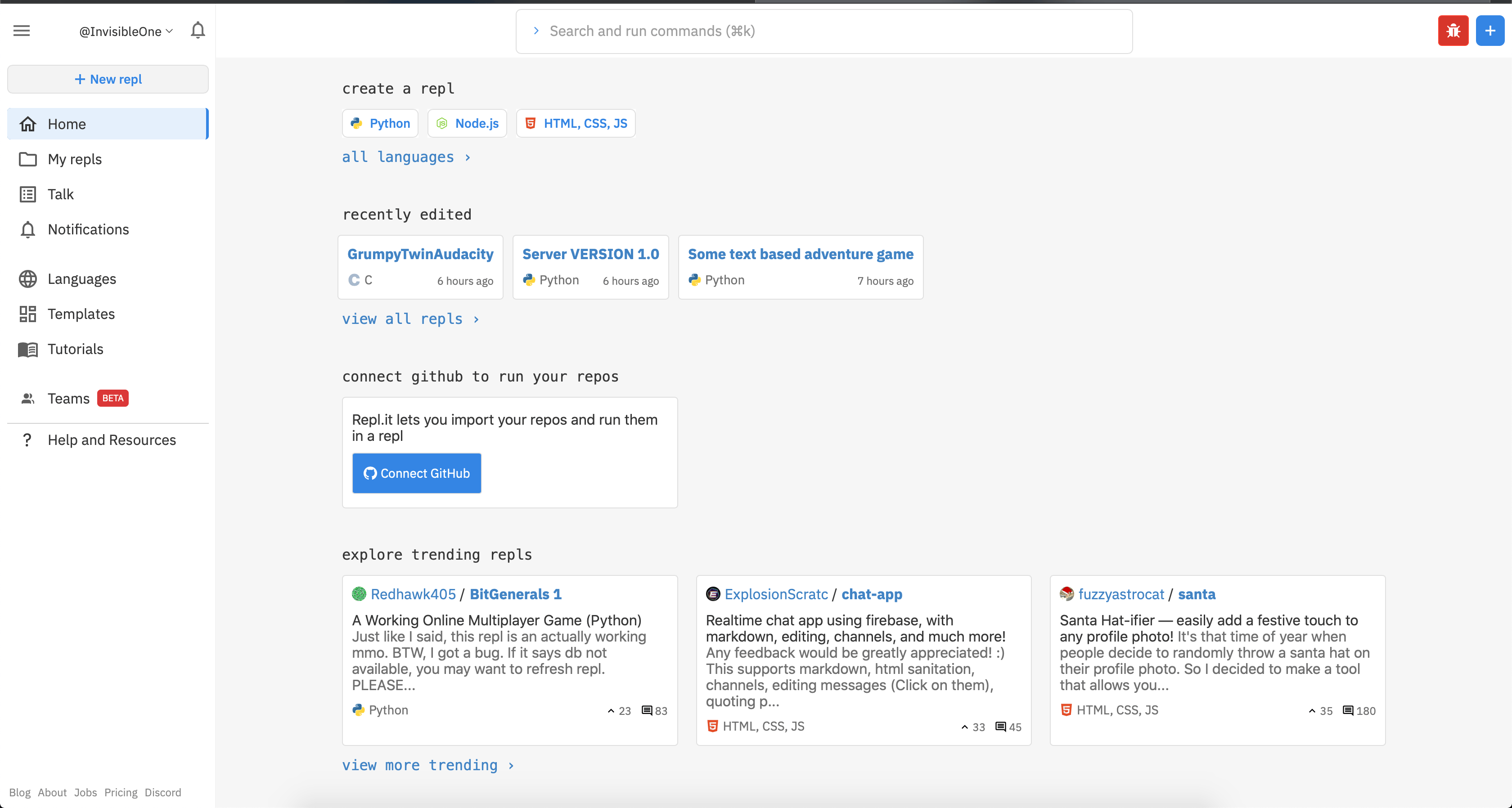Open comments on BitGenerals 1 post

click(x=654, y=710)
